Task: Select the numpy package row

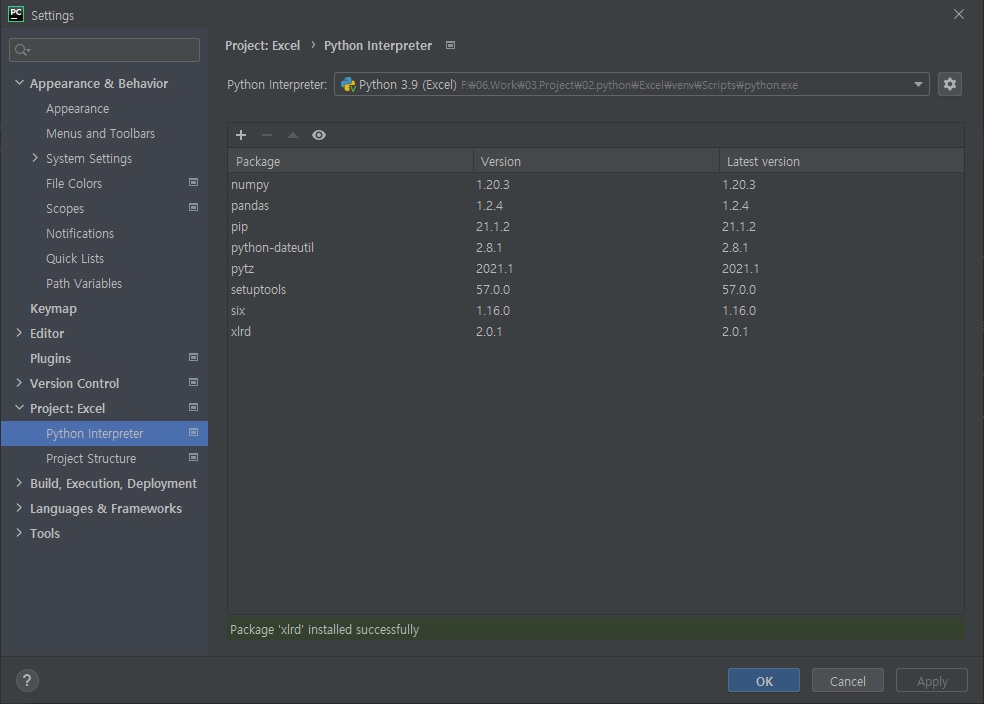Action: point(596,184)
